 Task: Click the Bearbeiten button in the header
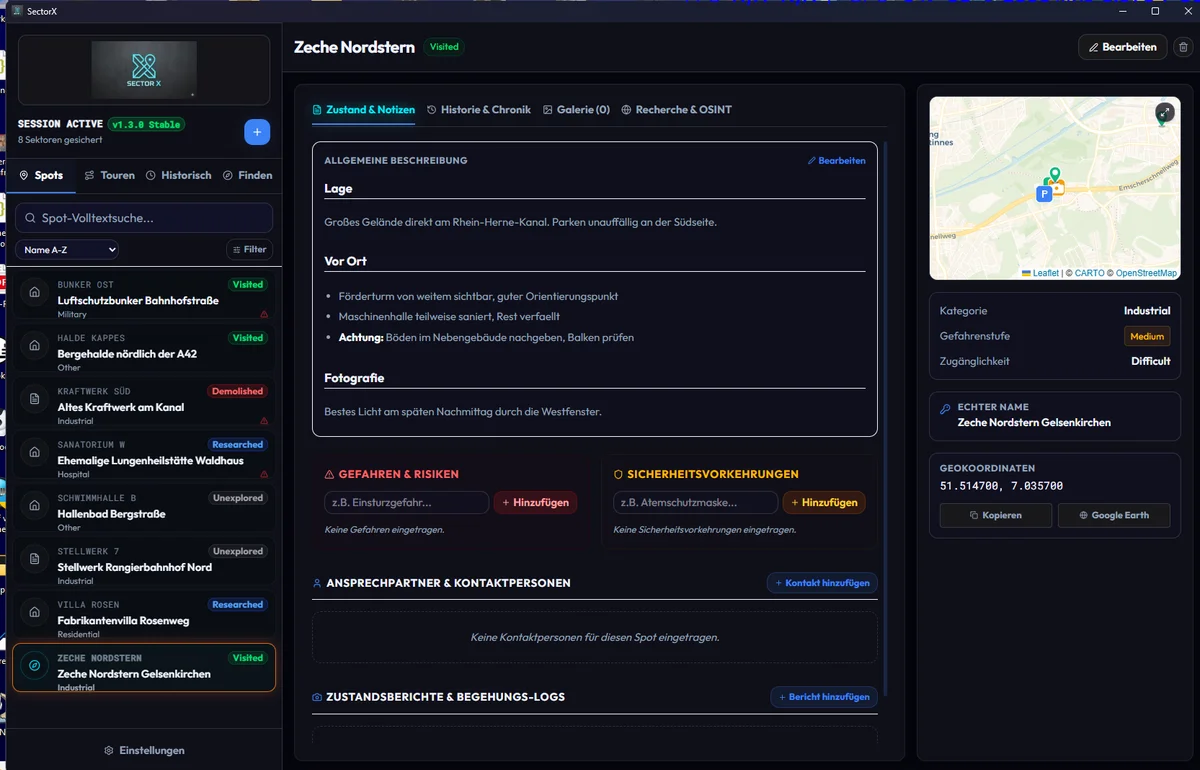[x=1122, y=47]
